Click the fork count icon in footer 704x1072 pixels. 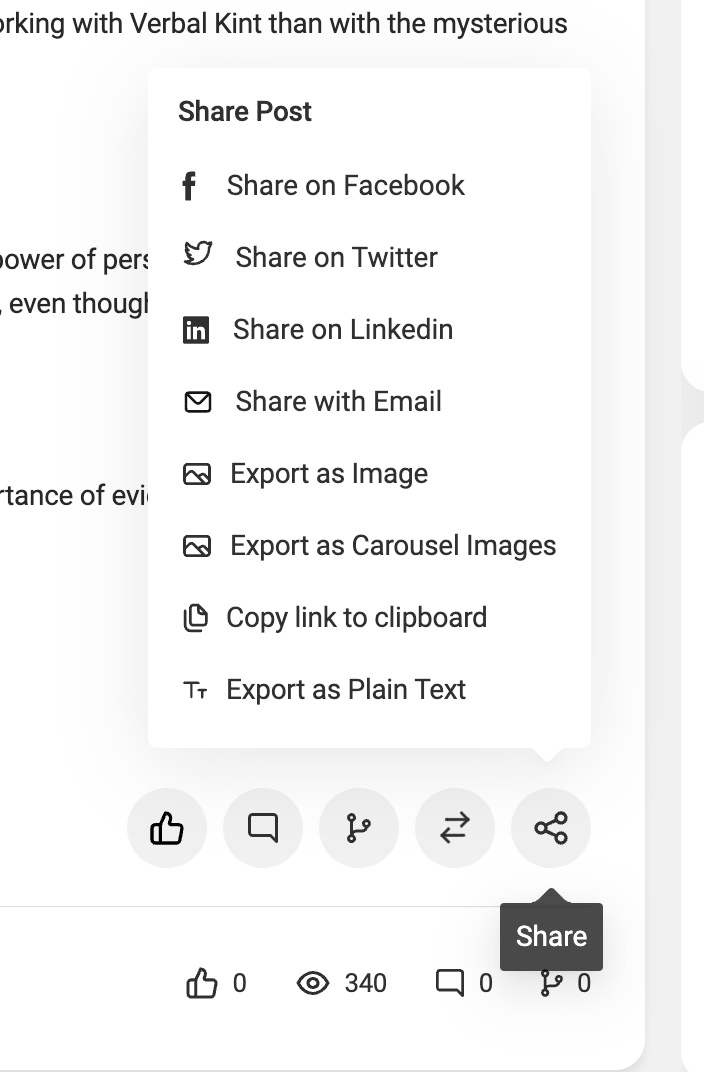tap(551, 984)
